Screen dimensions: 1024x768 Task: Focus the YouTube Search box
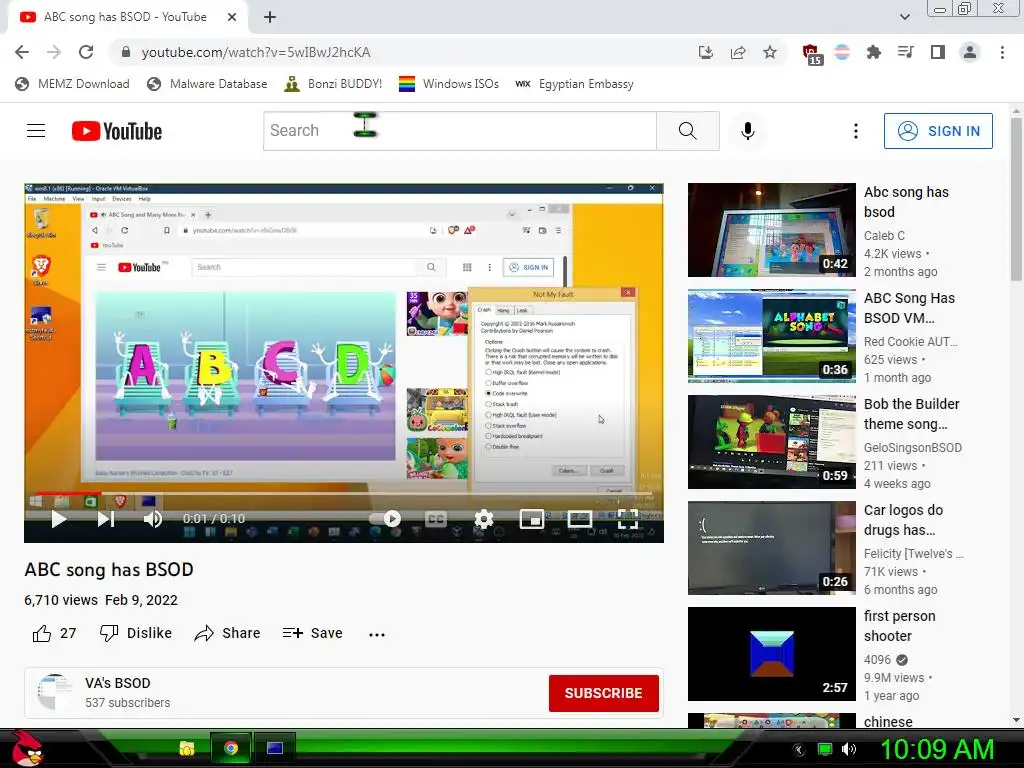[460, 131]
